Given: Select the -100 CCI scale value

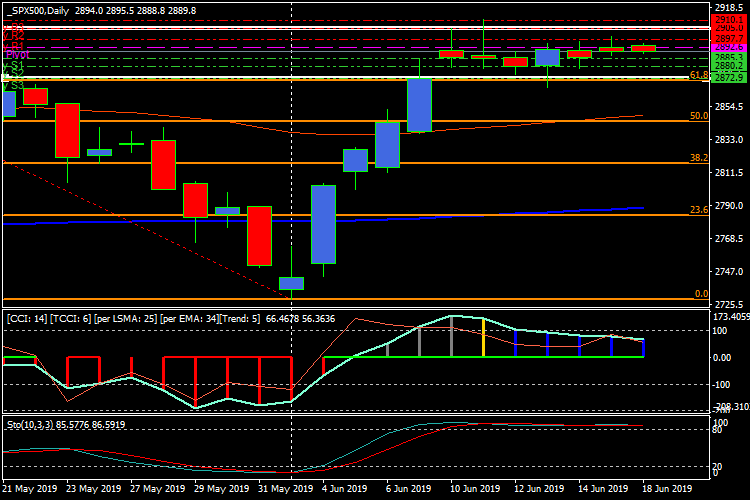Looking at the screenshot, I should point(721,385).
